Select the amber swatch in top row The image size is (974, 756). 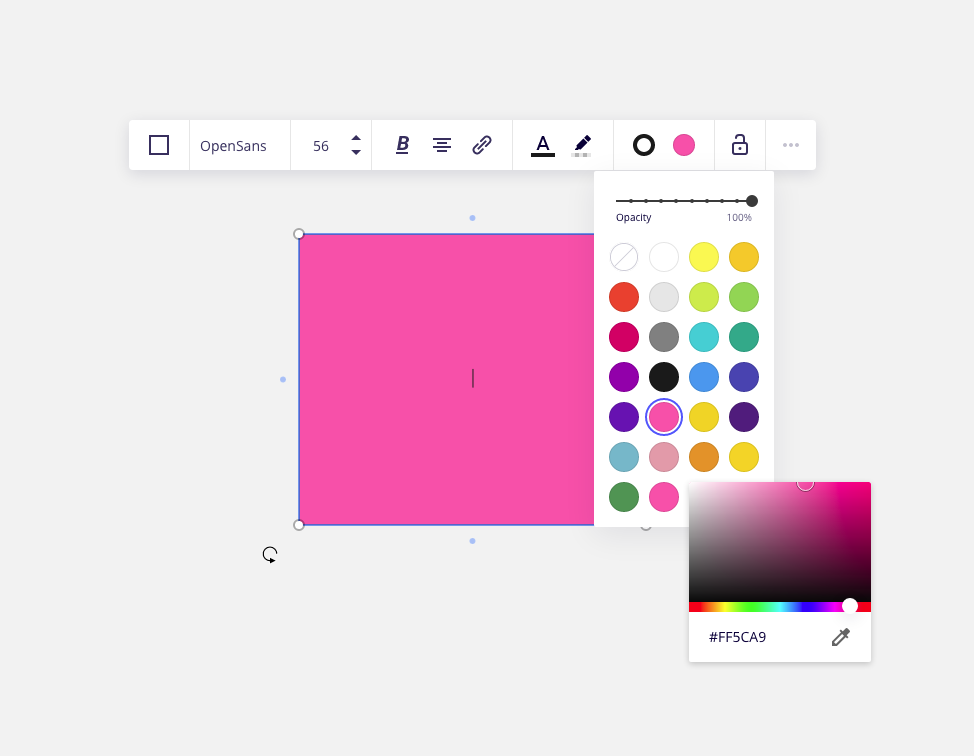point(744,257)
